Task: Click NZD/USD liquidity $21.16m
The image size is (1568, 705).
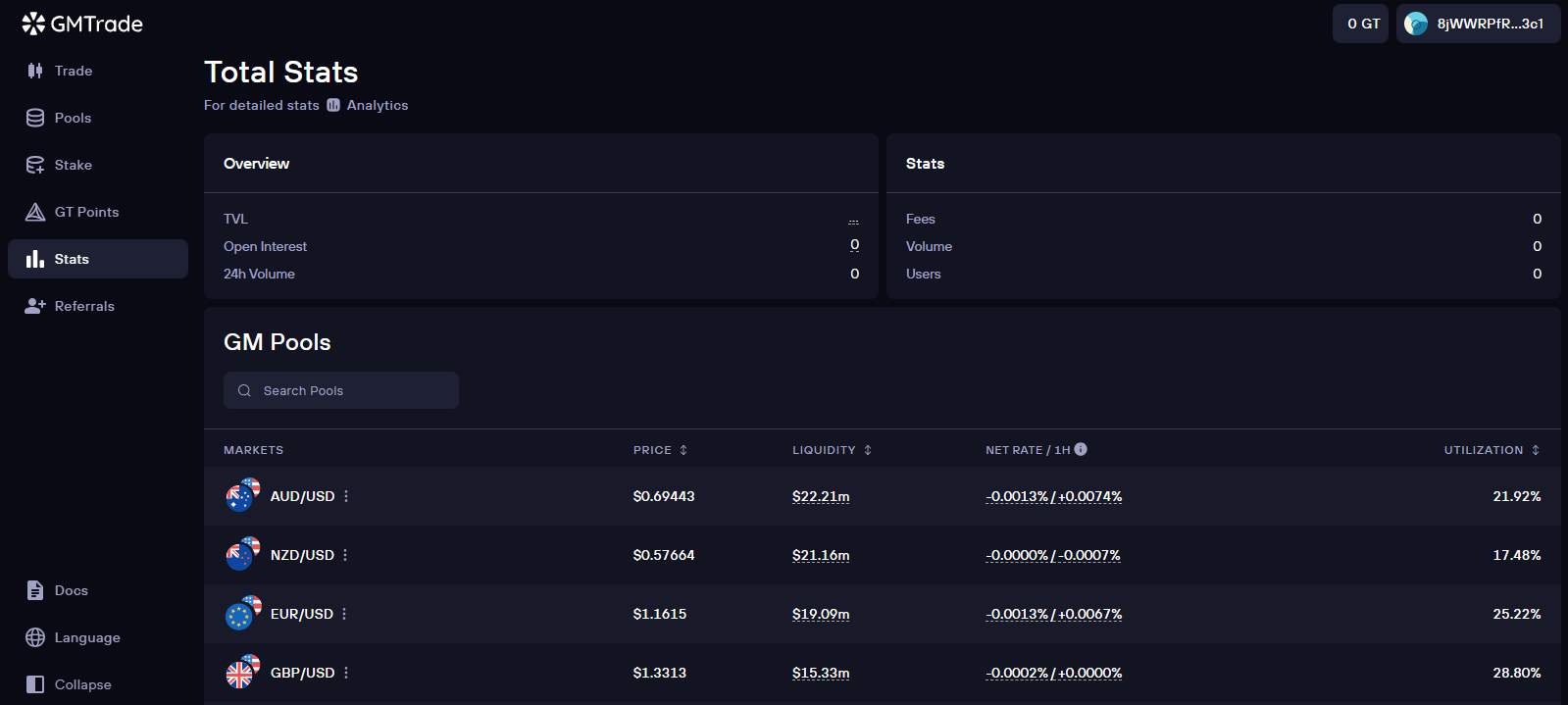Action: (x=821, y=555)
